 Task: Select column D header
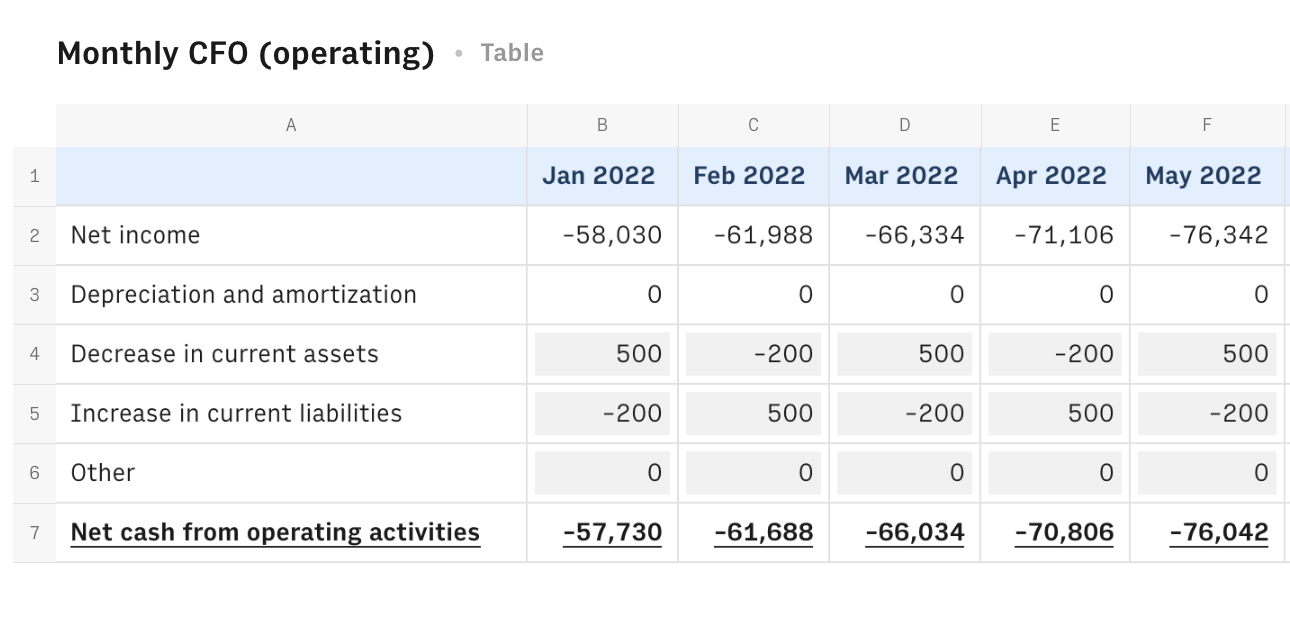point(904,125)
